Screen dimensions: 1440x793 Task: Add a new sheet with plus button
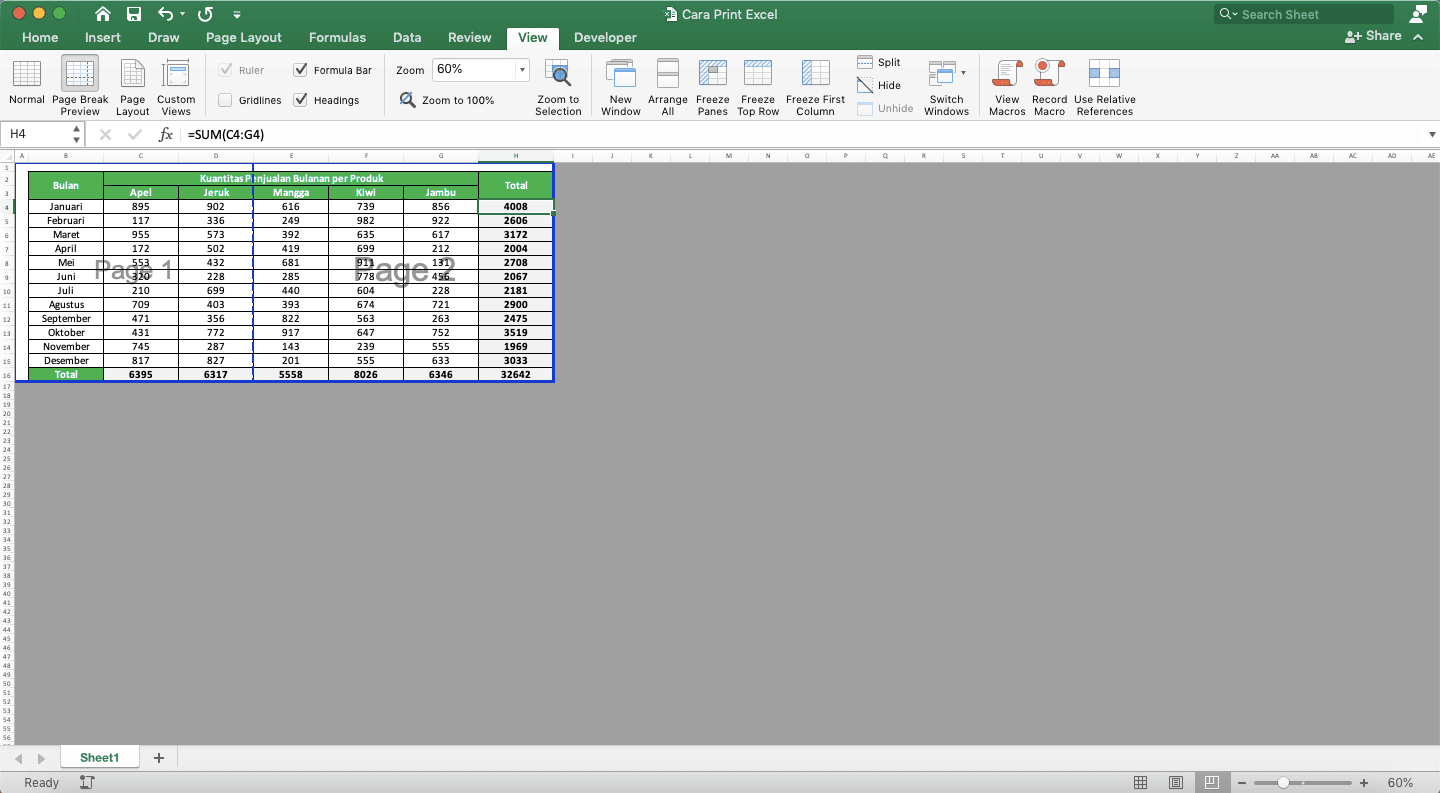158,758
